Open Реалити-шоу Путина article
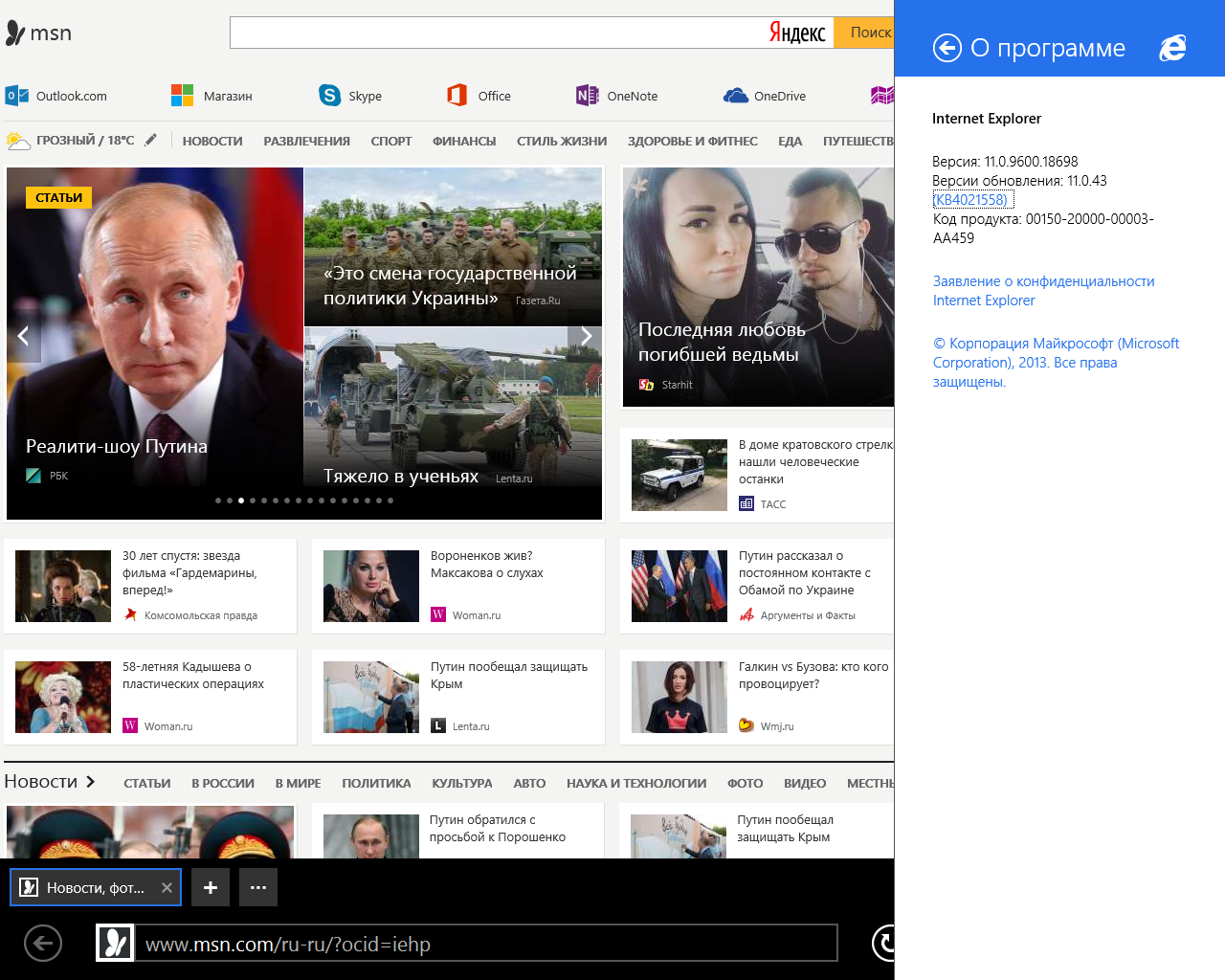Screen dimensions: 1225x980 tap(117, 446)
